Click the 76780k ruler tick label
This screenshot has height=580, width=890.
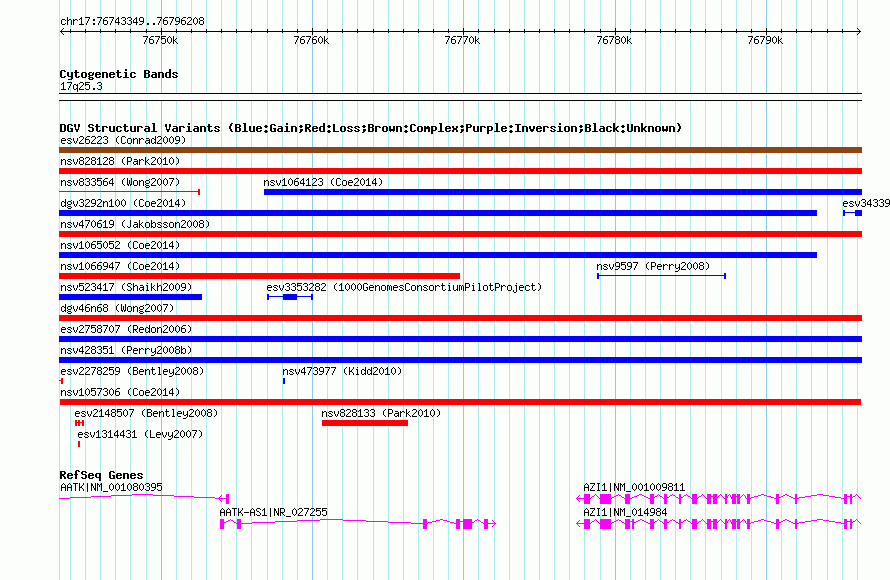pos(614,40)
